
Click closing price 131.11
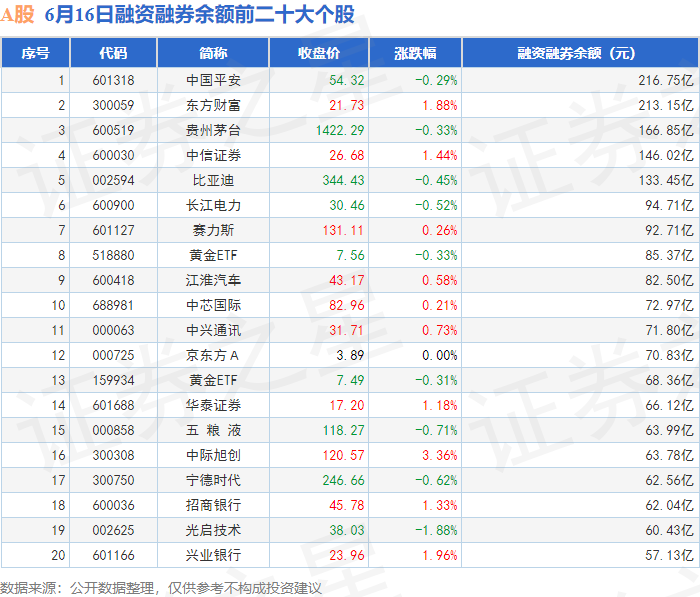[x=343, y=230]
